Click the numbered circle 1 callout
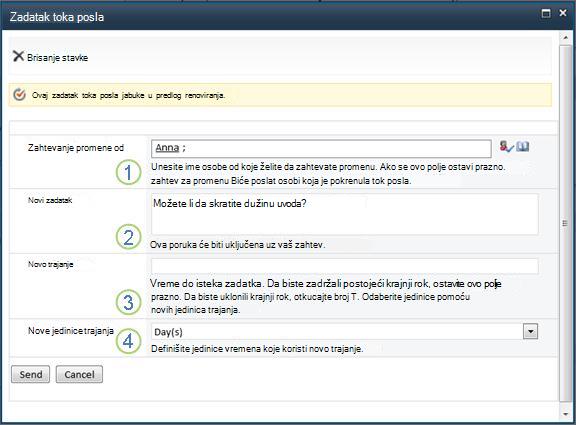The height and width of the screenshot is (425, 576). pyautogui.click(x=128, y=173)
